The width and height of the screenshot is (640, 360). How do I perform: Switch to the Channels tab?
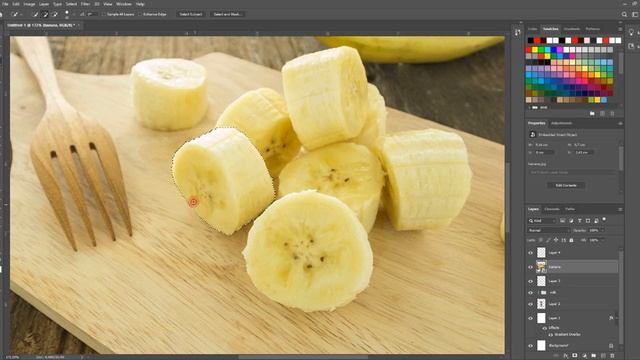(x=552, y=209)
